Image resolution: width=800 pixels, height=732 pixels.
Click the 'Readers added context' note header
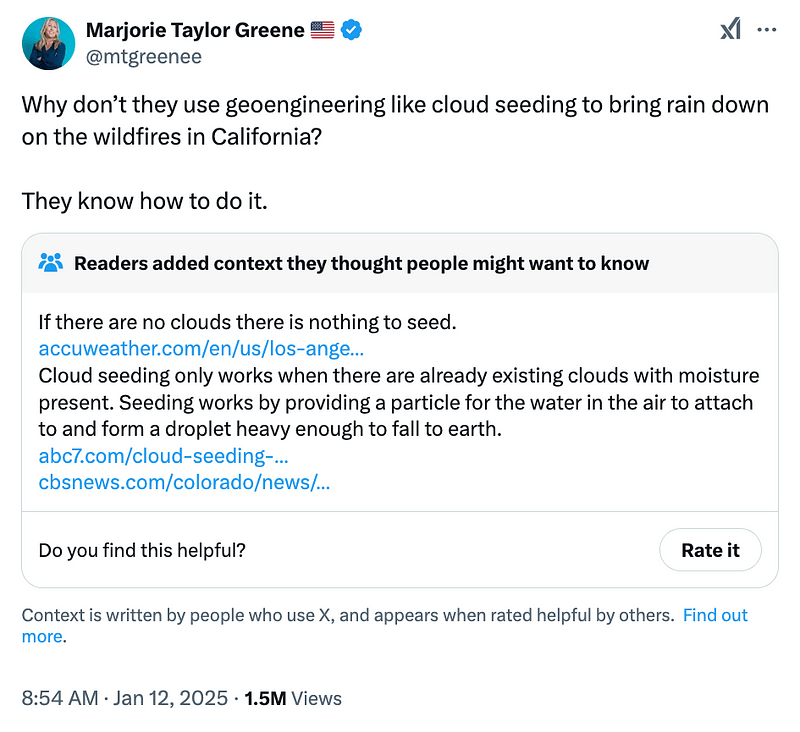click(x=361, y=264)
